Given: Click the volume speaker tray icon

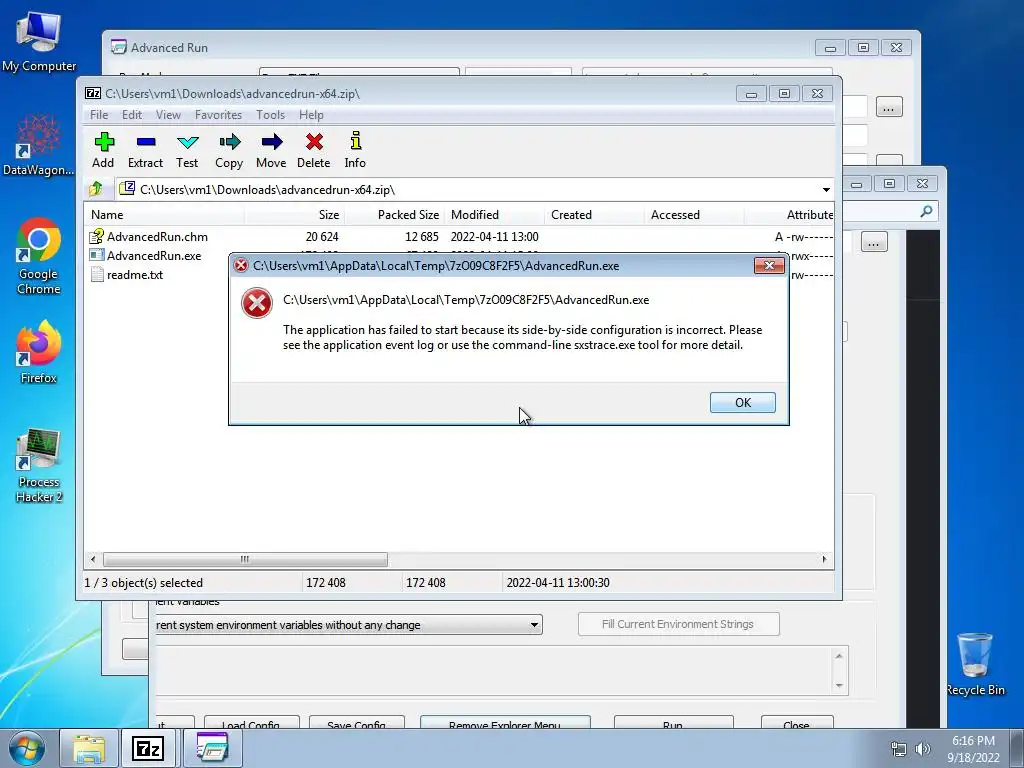Looking at the screenshot, I should pyautogui.click(x=922, y=749).
